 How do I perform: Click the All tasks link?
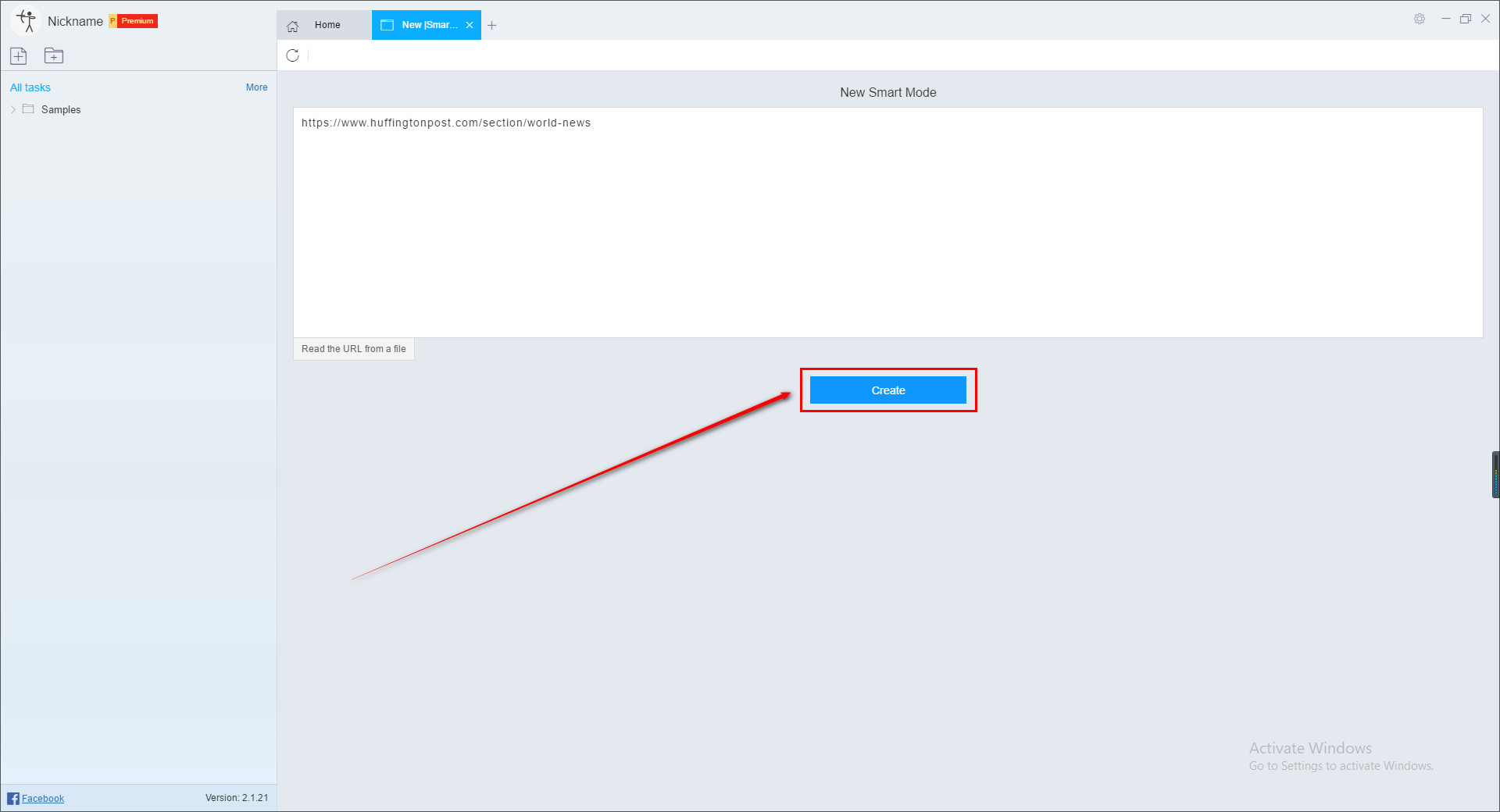pyautogui.click(x=30, y=87)
